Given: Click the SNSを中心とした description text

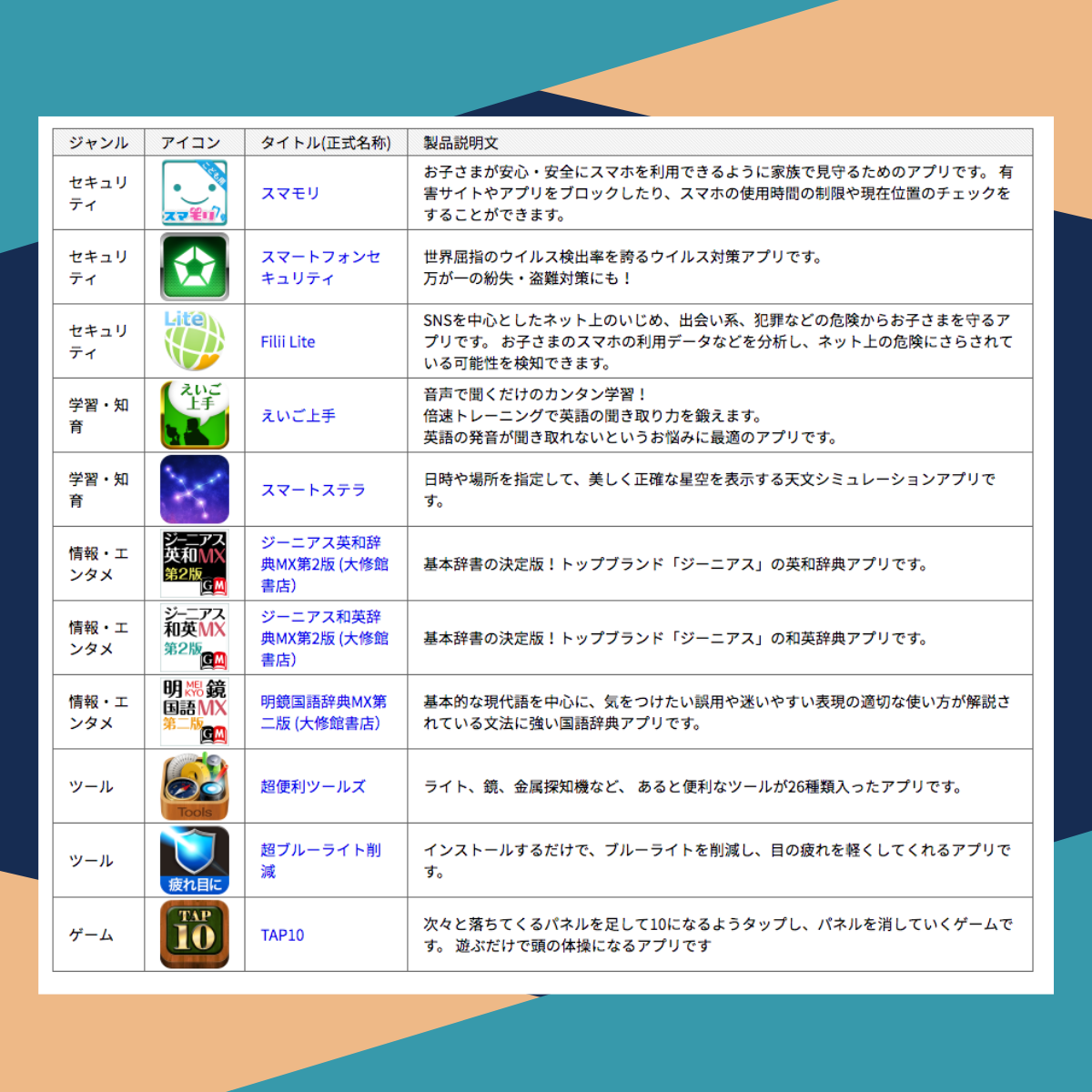Looking at the screenshot, I should [718, 341].
